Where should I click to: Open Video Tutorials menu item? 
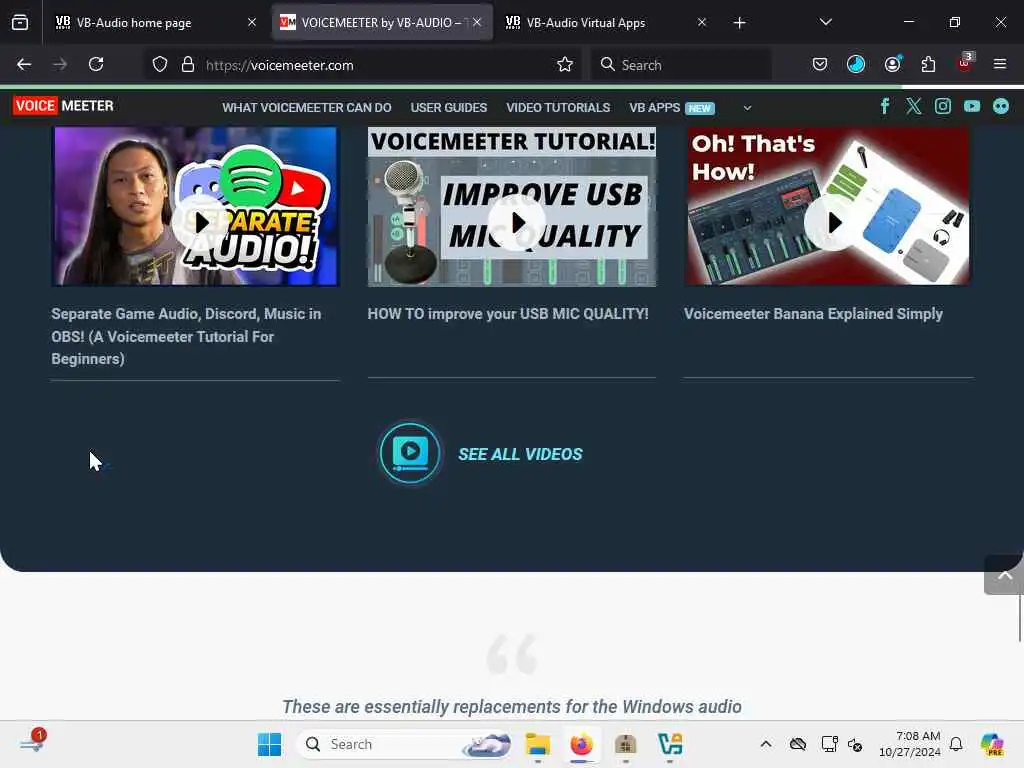pyautogui.click(x=558, y=108)
